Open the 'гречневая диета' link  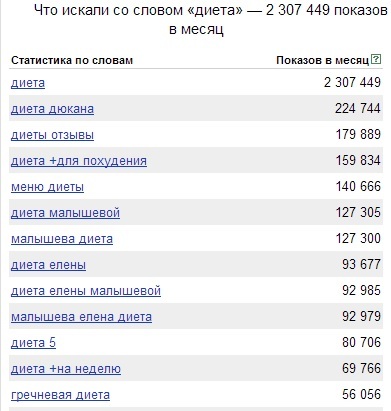(60, 395)
